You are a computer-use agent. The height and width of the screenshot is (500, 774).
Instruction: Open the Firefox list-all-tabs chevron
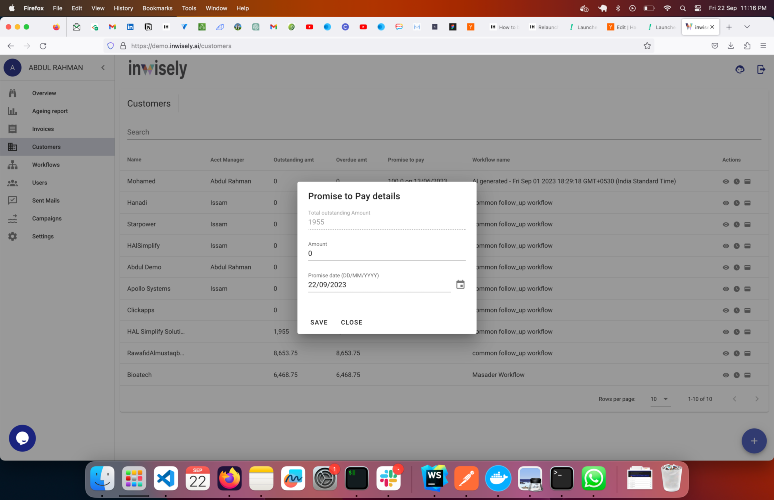click(x=747, y=27)
